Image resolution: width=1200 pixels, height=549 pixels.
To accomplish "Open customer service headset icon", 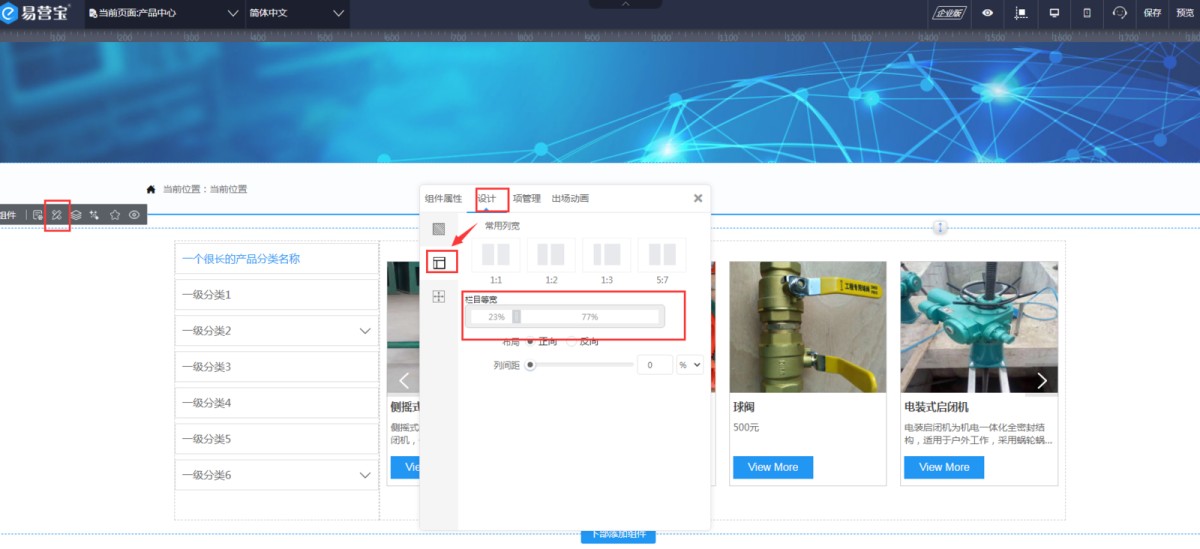I will [x=1119, y=13].
